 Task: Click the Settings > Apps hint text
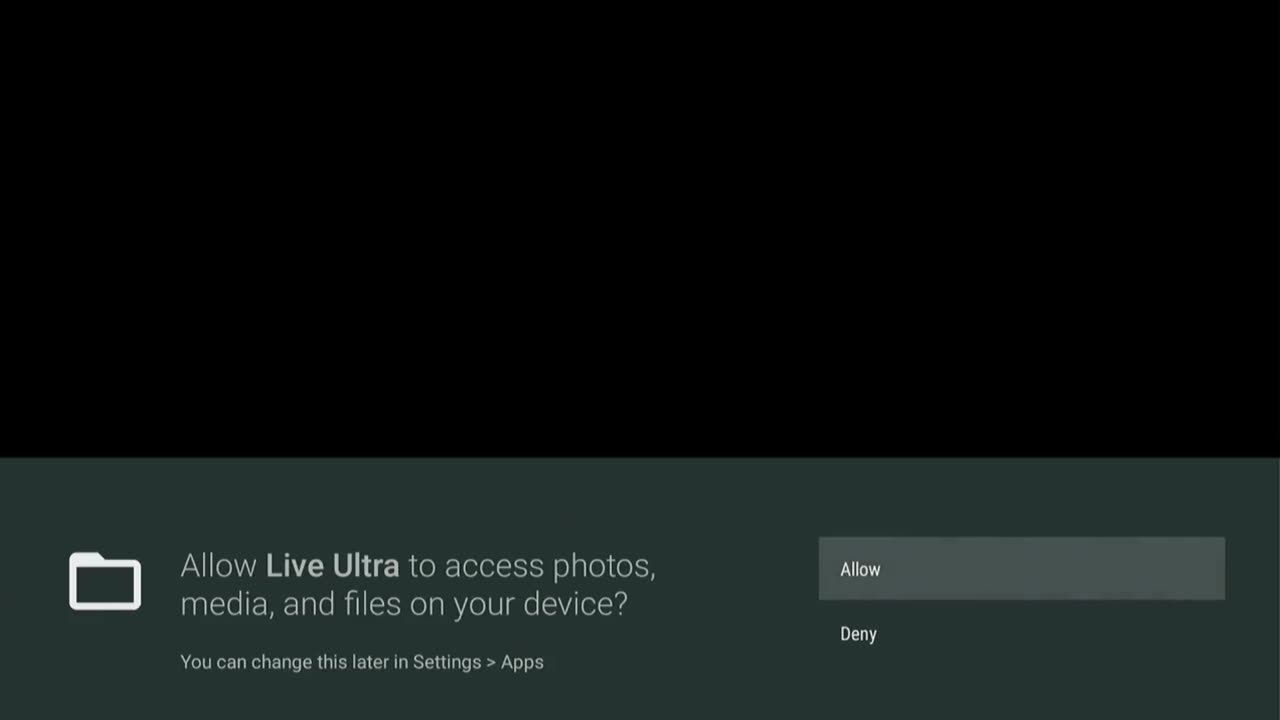(478, 662)
